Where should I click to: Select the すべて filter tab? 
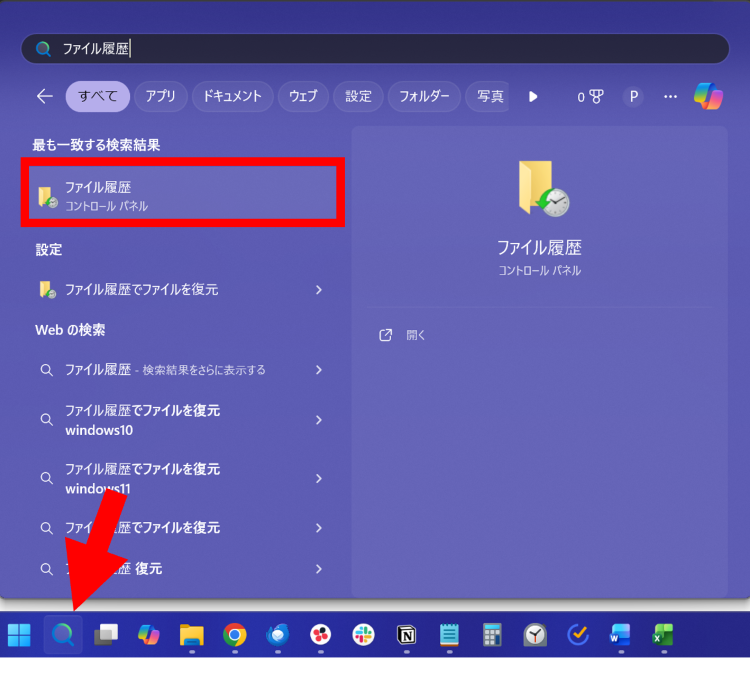[98, 96]
